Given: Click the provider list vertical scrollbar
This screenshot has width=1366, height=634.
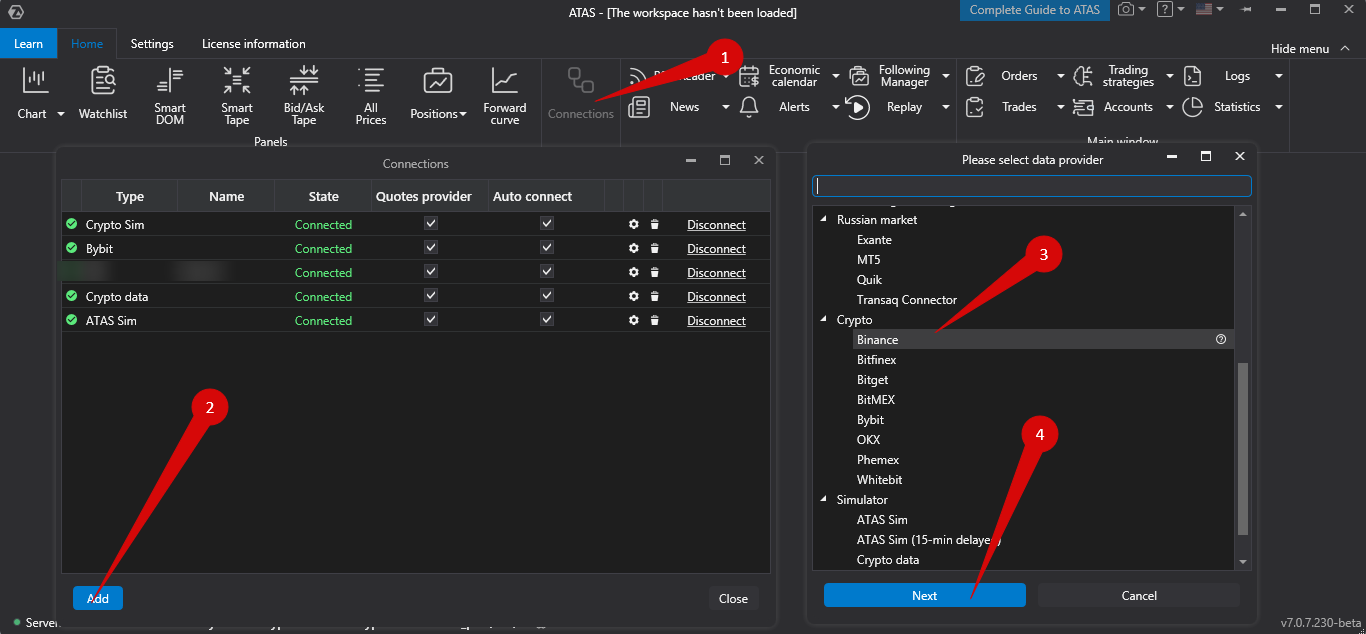Looking at the screenshot, I should (1243, 449).
